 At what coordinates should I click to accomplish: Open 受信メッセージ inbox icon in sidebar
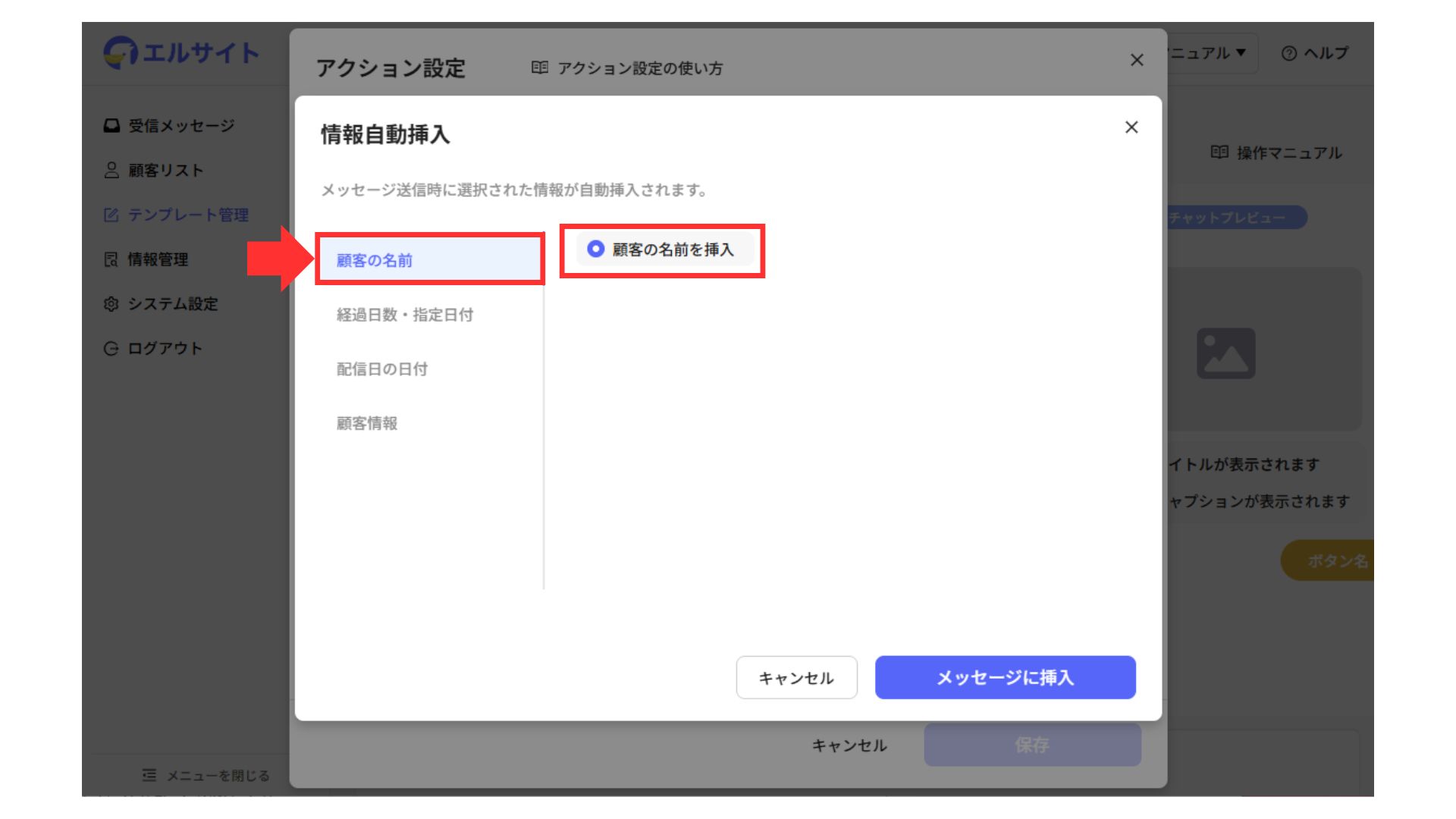point(111,126)
